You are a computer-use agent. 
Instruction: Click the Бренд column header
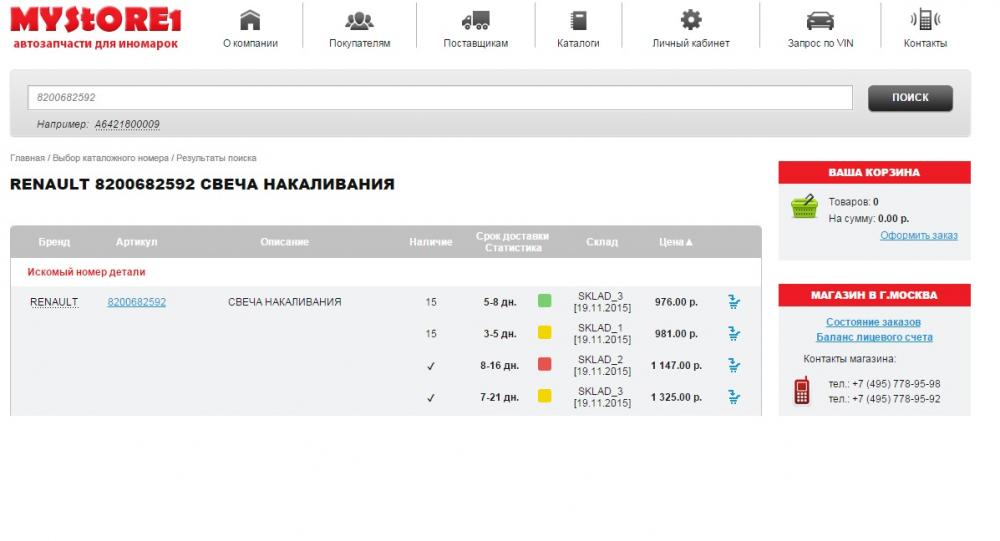54,242
